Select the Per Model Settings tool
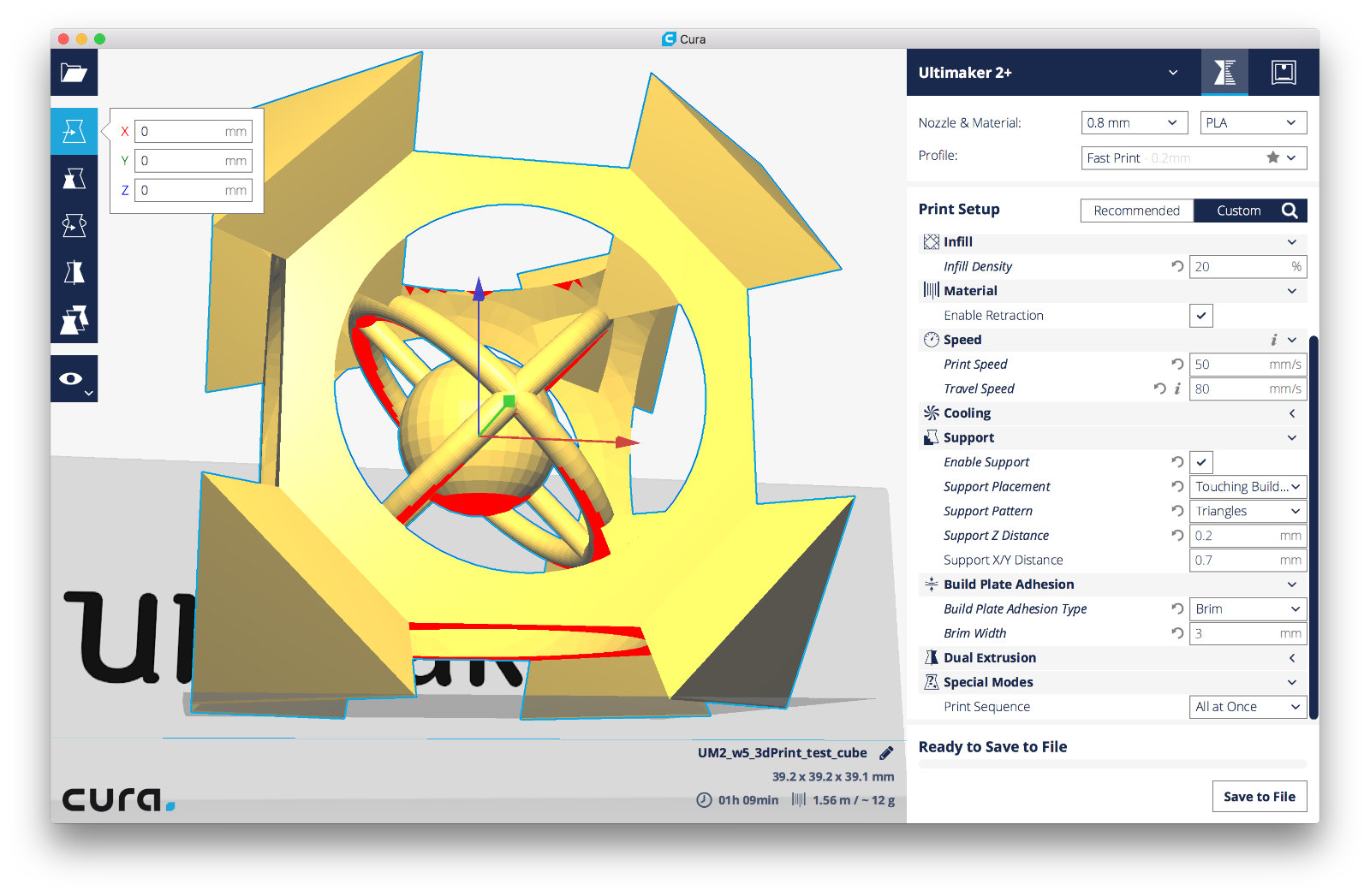This screenshot has height=896, width=1370. (x=74, y=319)
